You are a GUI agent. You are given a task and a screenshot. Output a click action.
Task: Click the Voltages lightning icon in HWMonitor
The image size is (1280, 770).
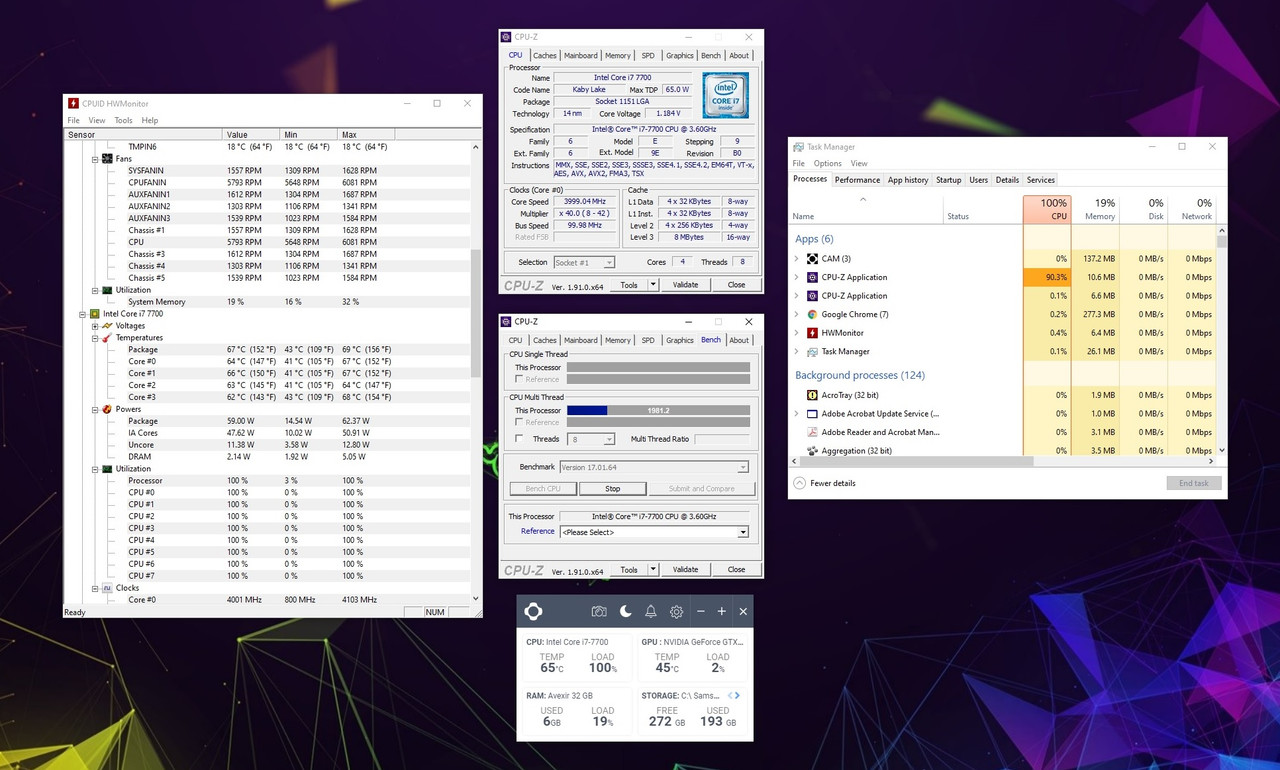(x=107, y=326)
